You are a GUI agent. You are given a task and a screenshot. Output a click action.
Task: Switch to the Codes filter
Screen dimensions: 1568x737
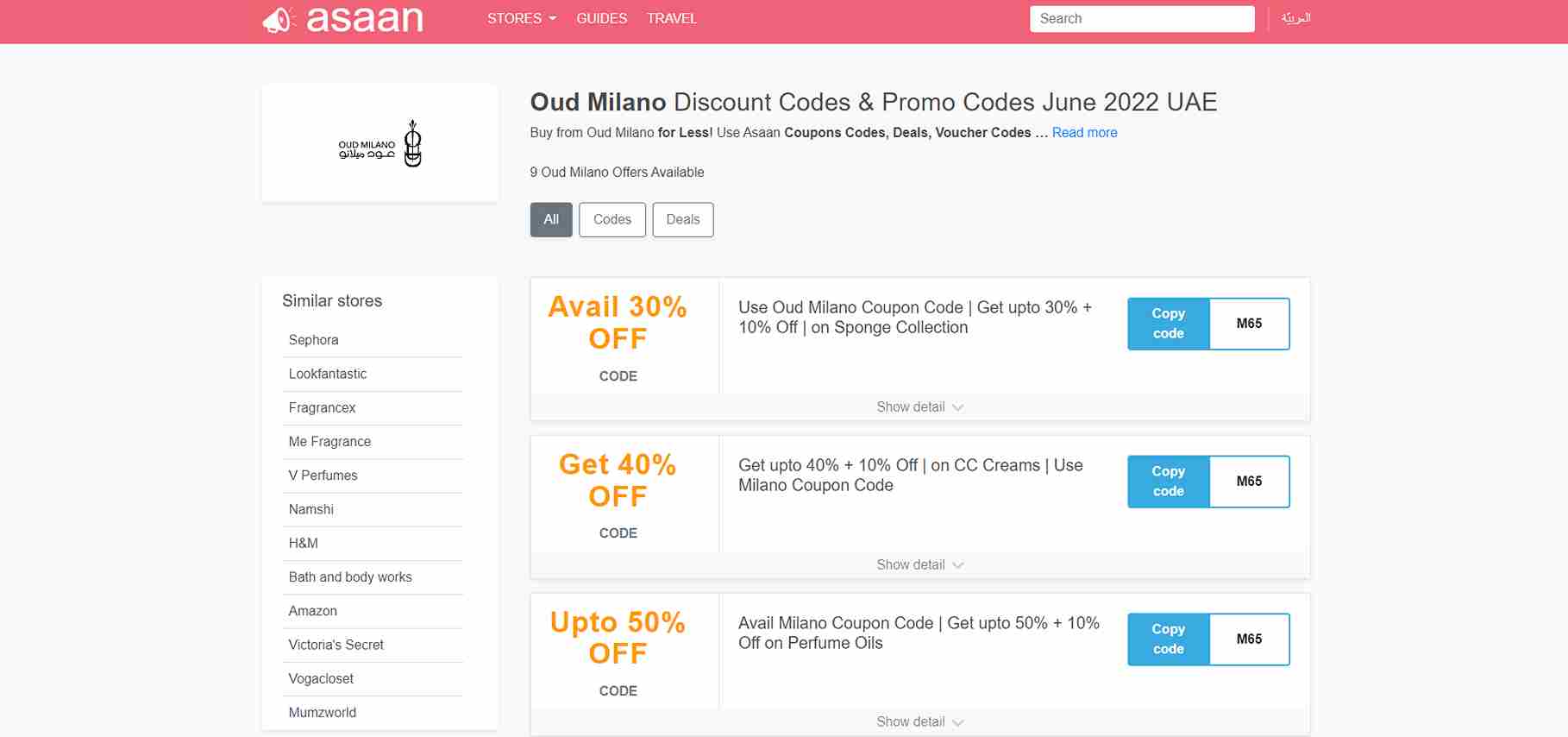tap(612, 219)
